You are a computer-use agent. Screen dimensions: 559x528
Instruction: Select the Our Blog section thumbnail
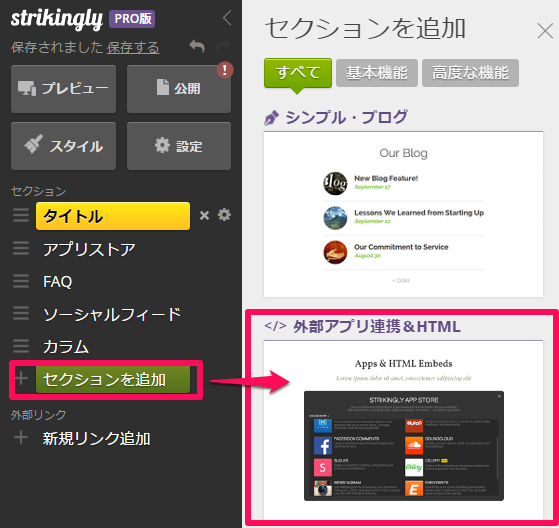403,215
